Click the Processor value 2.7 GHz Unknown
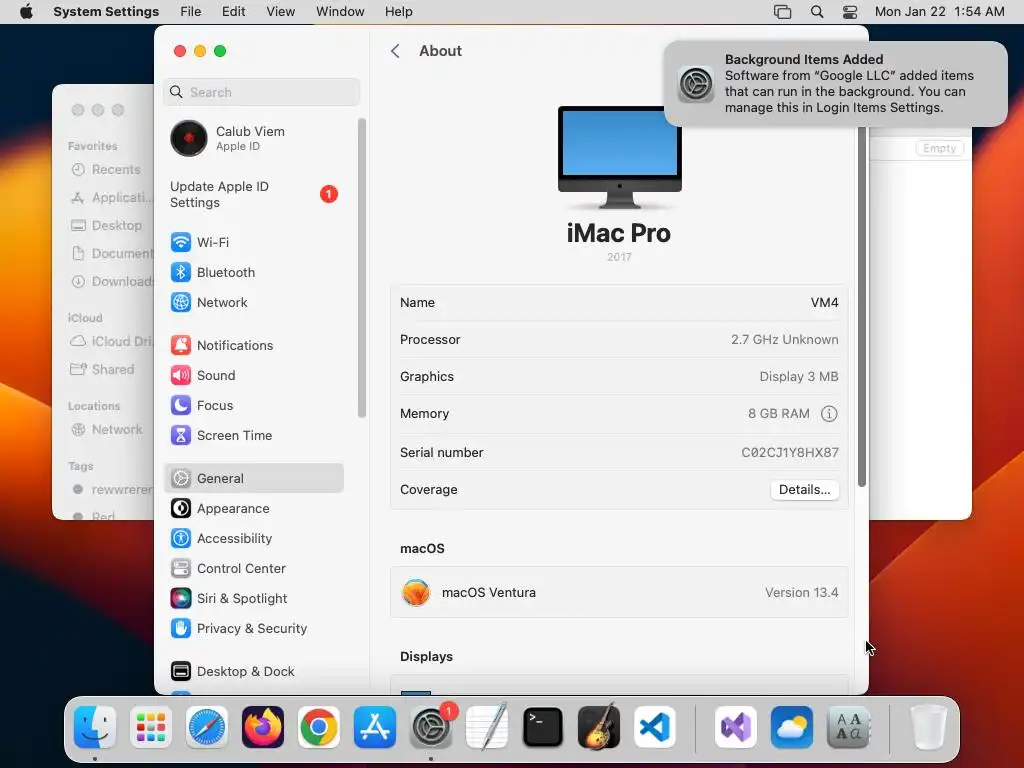The image size is (1024, 768). [x=784, y=340]
